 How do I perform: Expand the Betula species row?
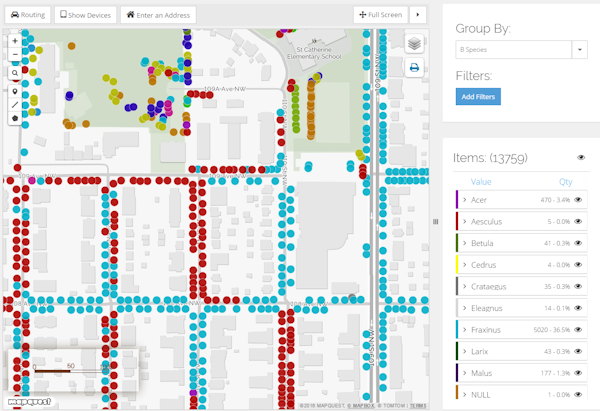[x=464, y=243]
